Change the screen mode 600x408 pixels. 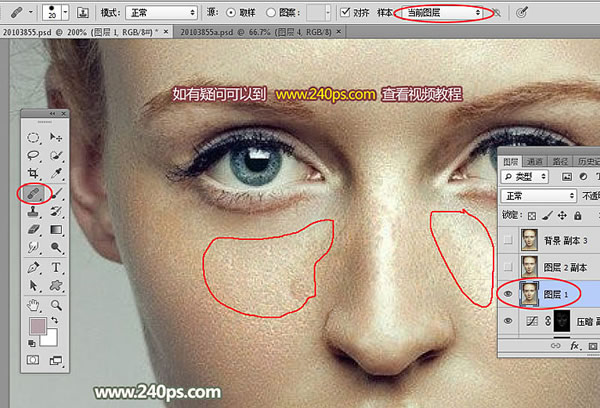coord(56,360)
